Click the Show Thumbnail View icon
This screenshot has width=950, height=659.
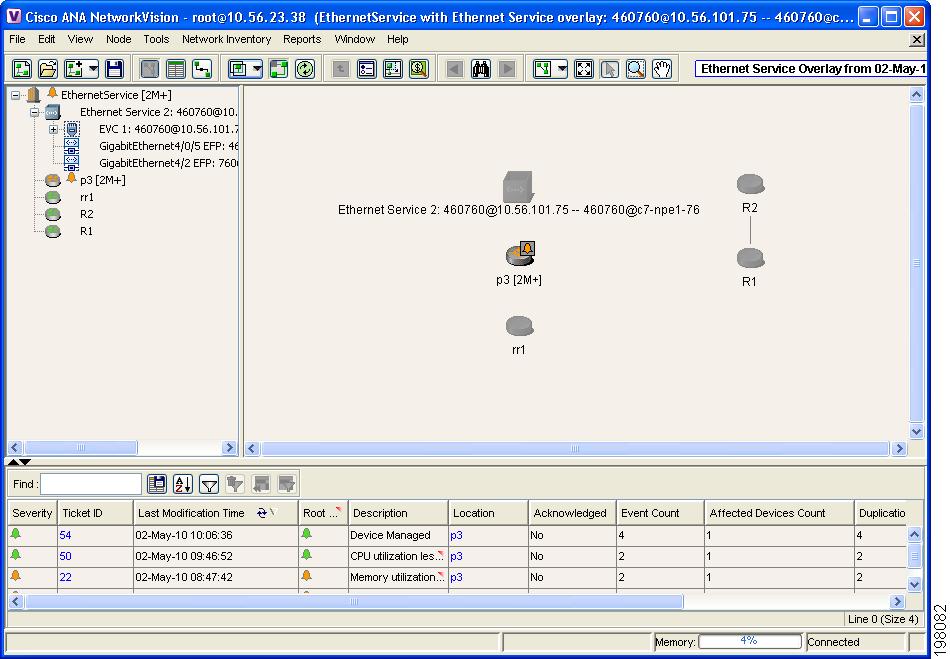pyautogui.click(x=393, y=68)
